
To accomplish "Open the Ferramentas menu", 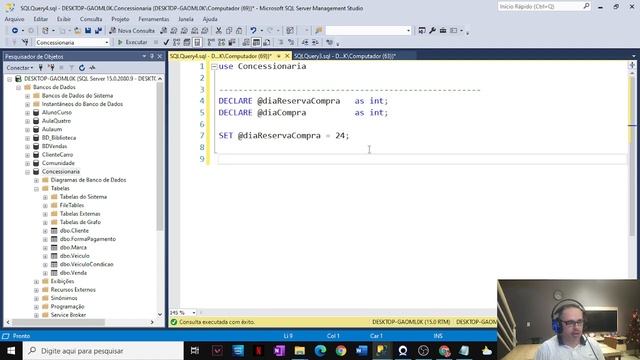I will [x=153, y=19].
